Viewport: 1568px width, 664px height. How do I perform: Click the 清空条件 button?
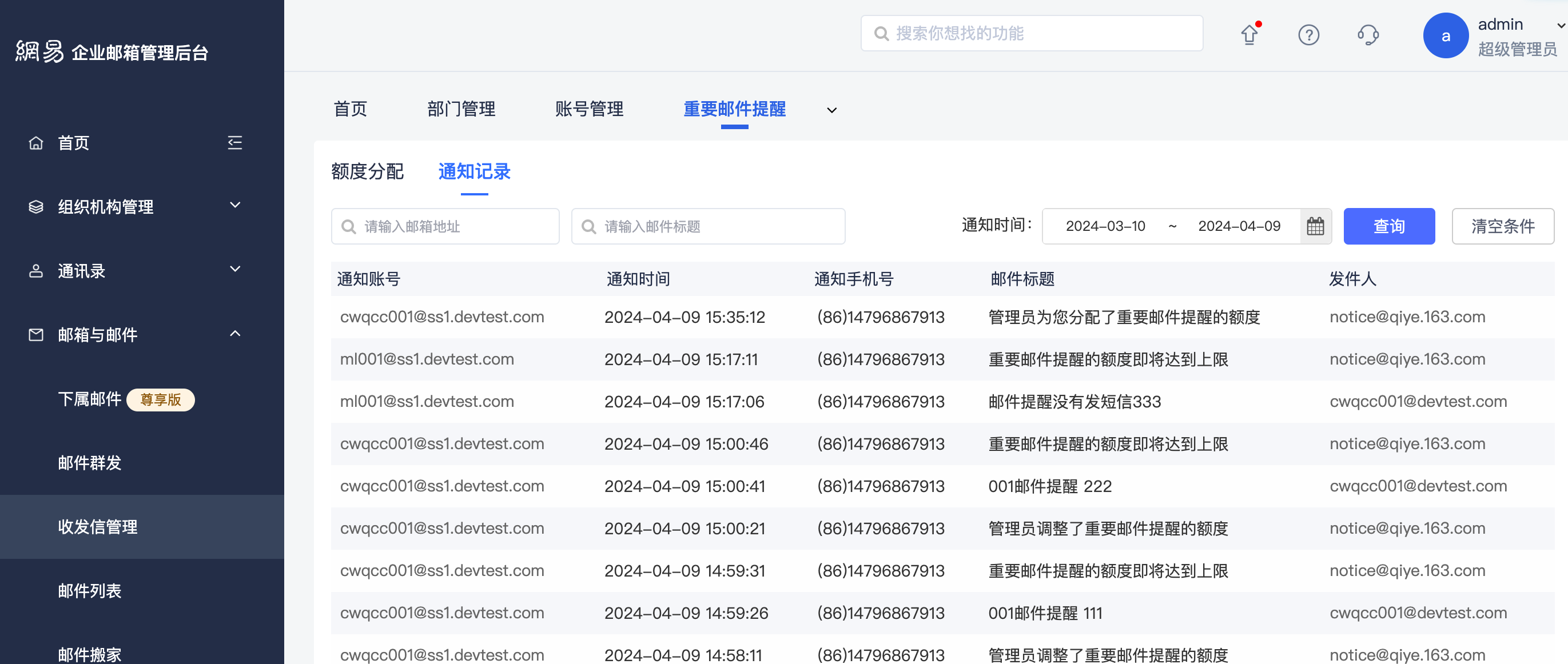[x=1503, y=226]
